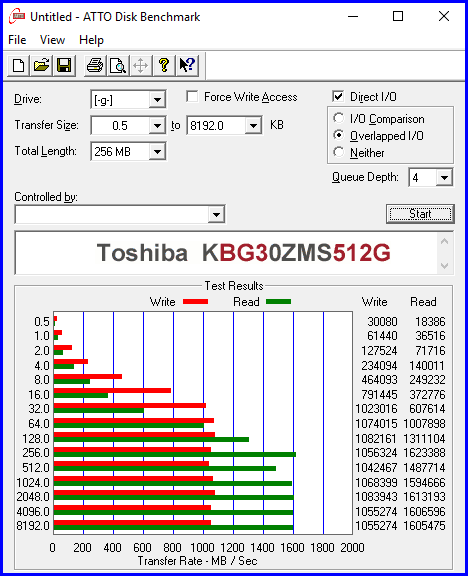Click the yellow question mark About icon

coord(164,66)
